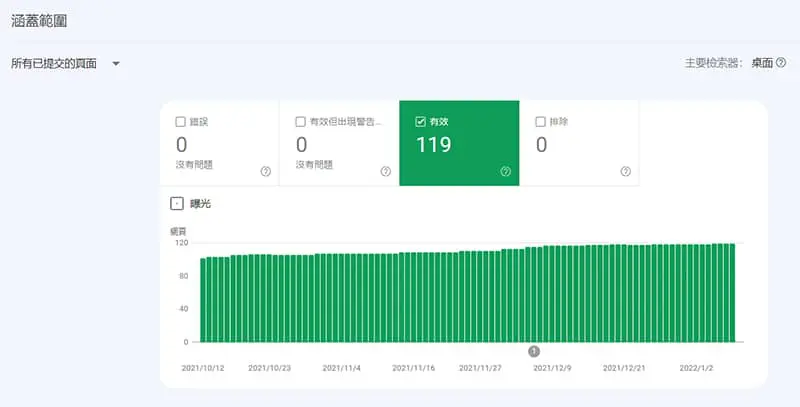Enable the 錯誤 checkbox

[x=181, y=122]
